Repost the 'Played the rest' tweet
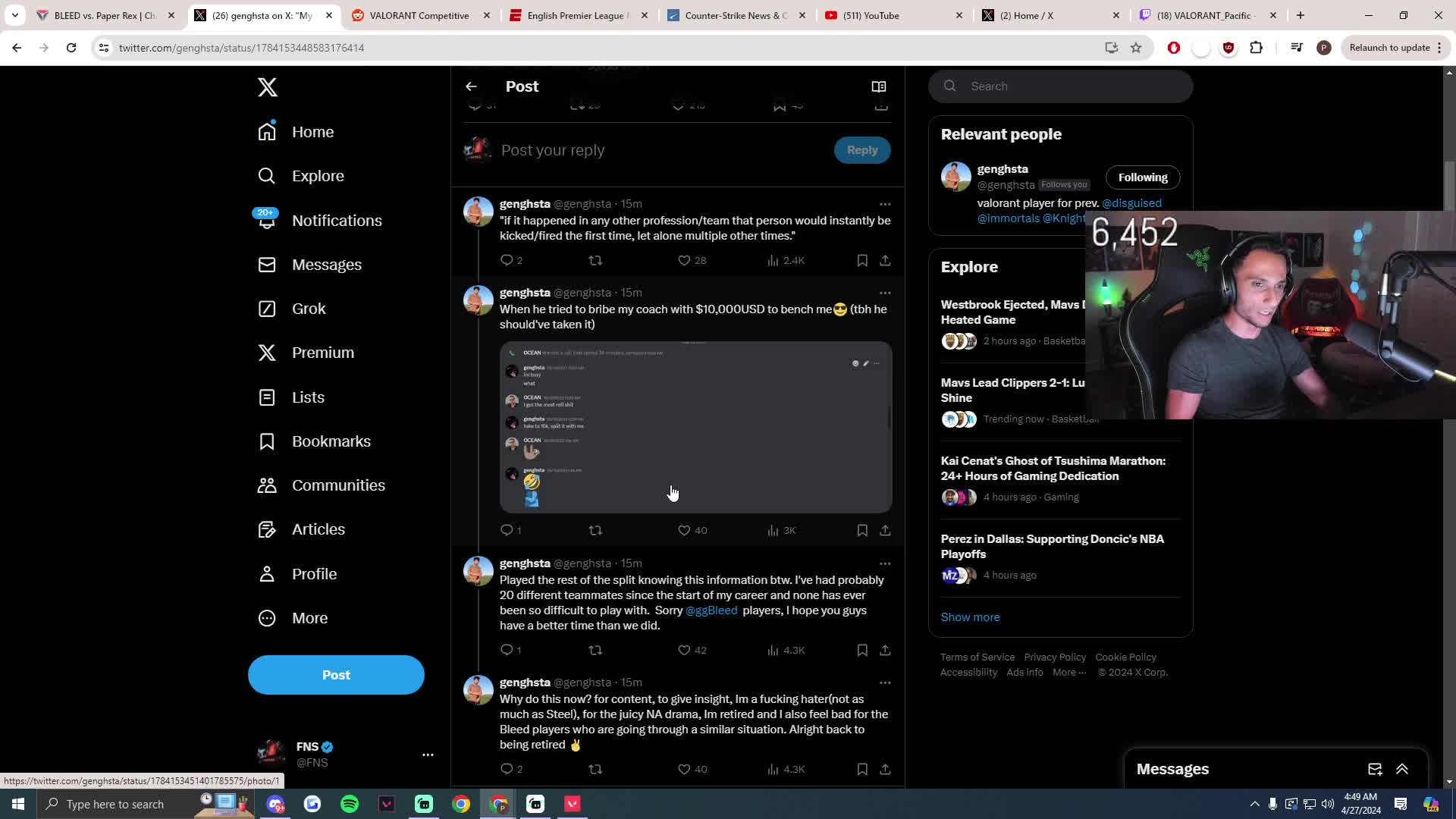This screenshot has width=1456, height=819. pos(595,650)
